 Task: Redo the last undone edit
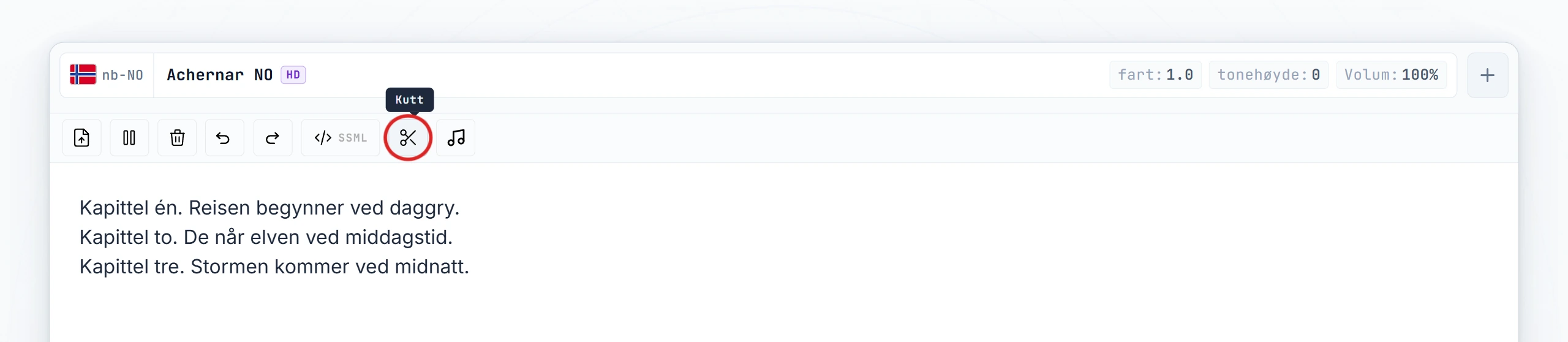pyautogui.click(x=273, y=138)
